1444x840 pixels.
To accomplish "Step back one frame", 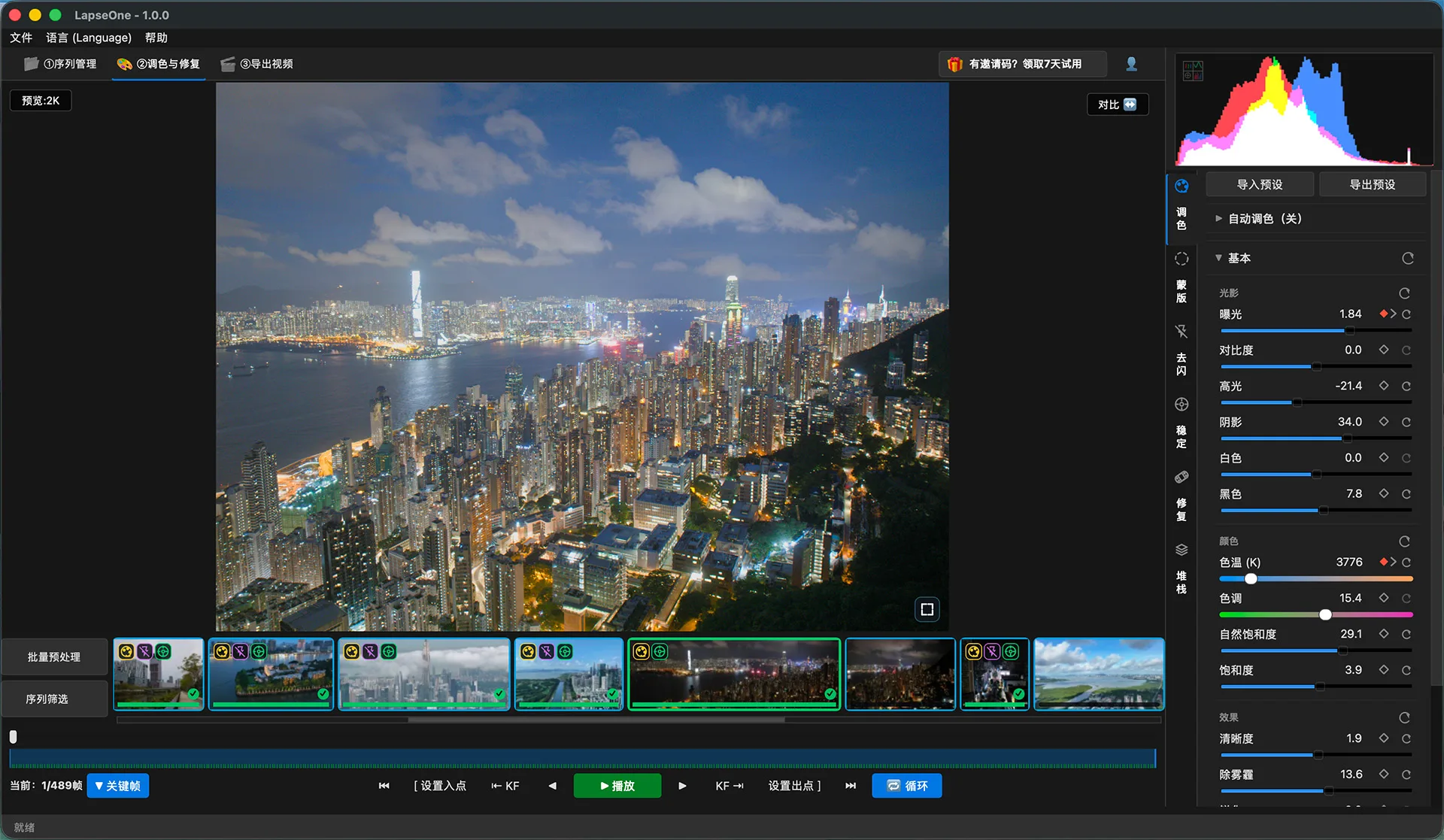I will (x=553, y=786).
